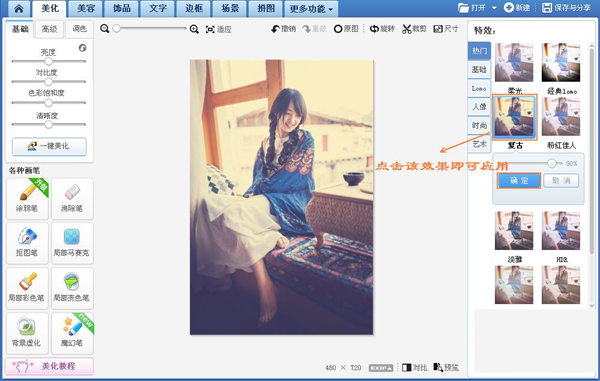Select the 魔幻笔 magic pen tool
This screenshot has width=600, height=381.
pos(72,333)
